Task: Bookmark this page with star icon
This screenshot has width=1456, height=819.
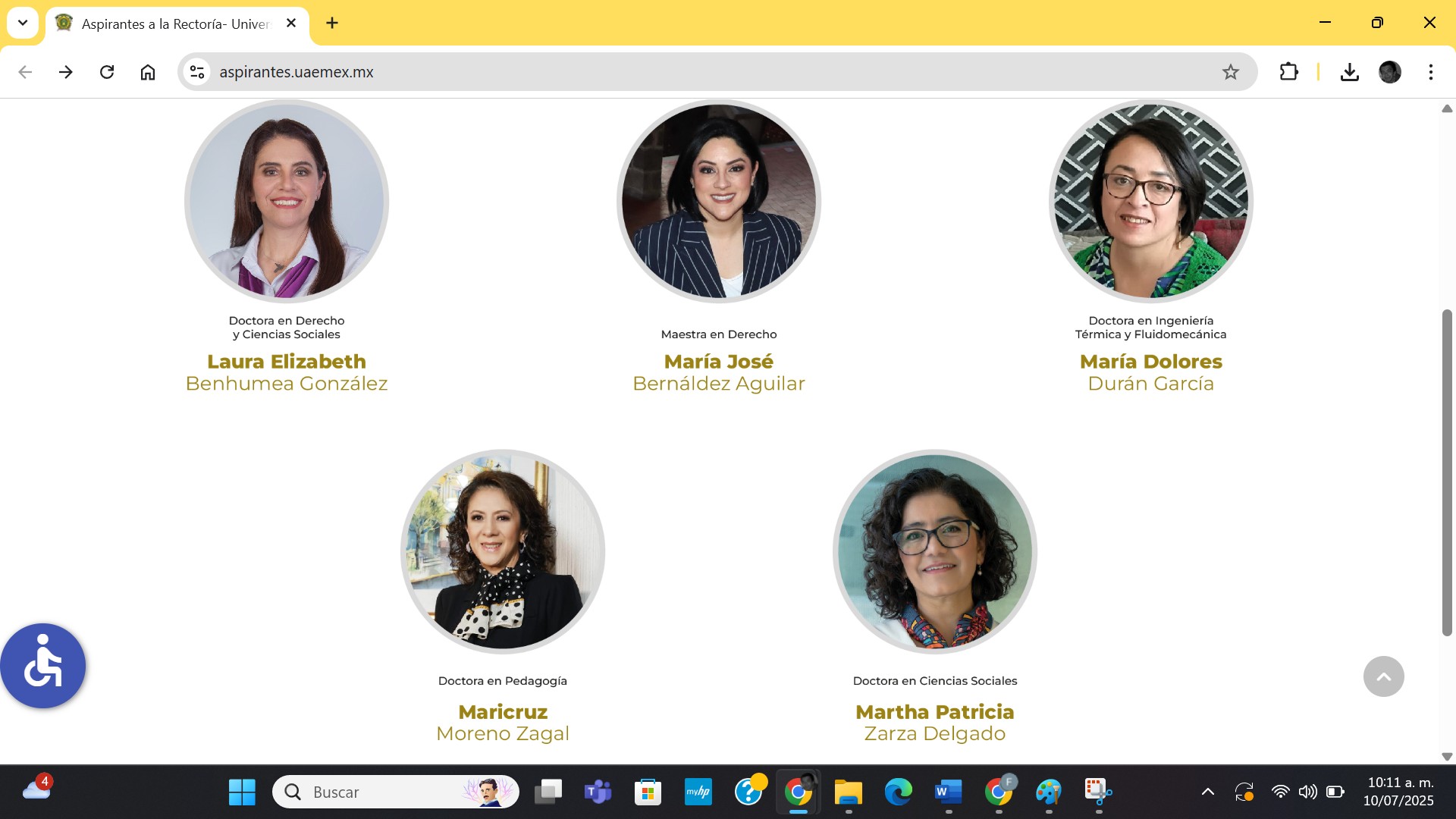Action: pyautogui.click(x=1230, y=72)
